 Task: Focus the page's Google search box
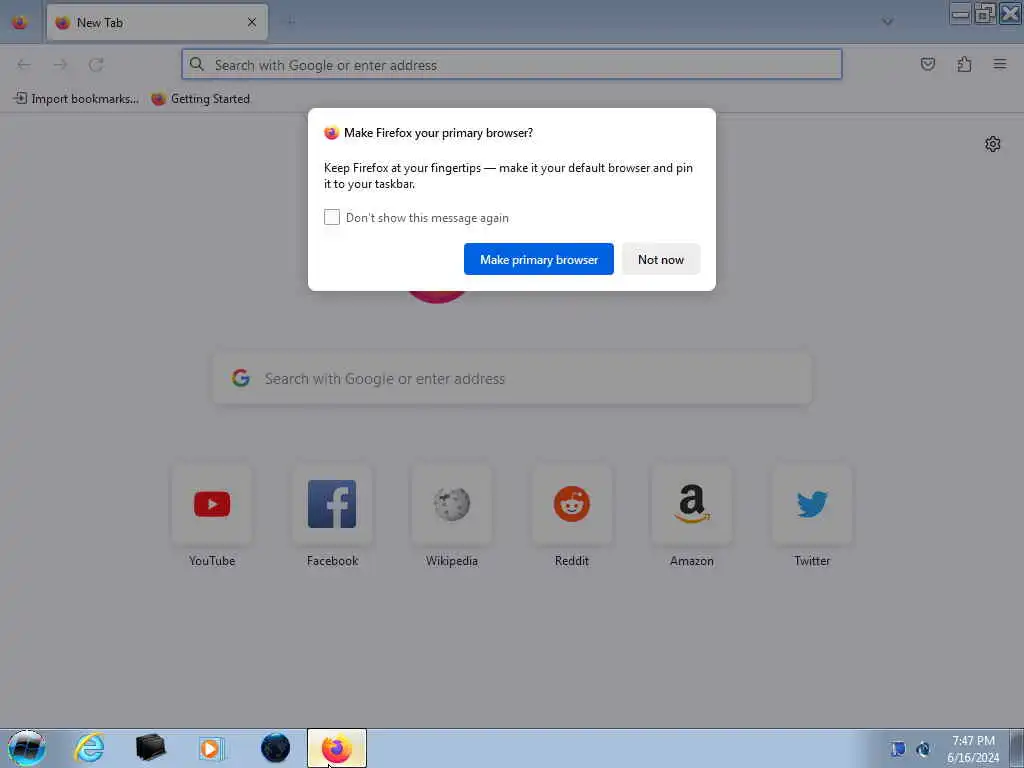512,379
